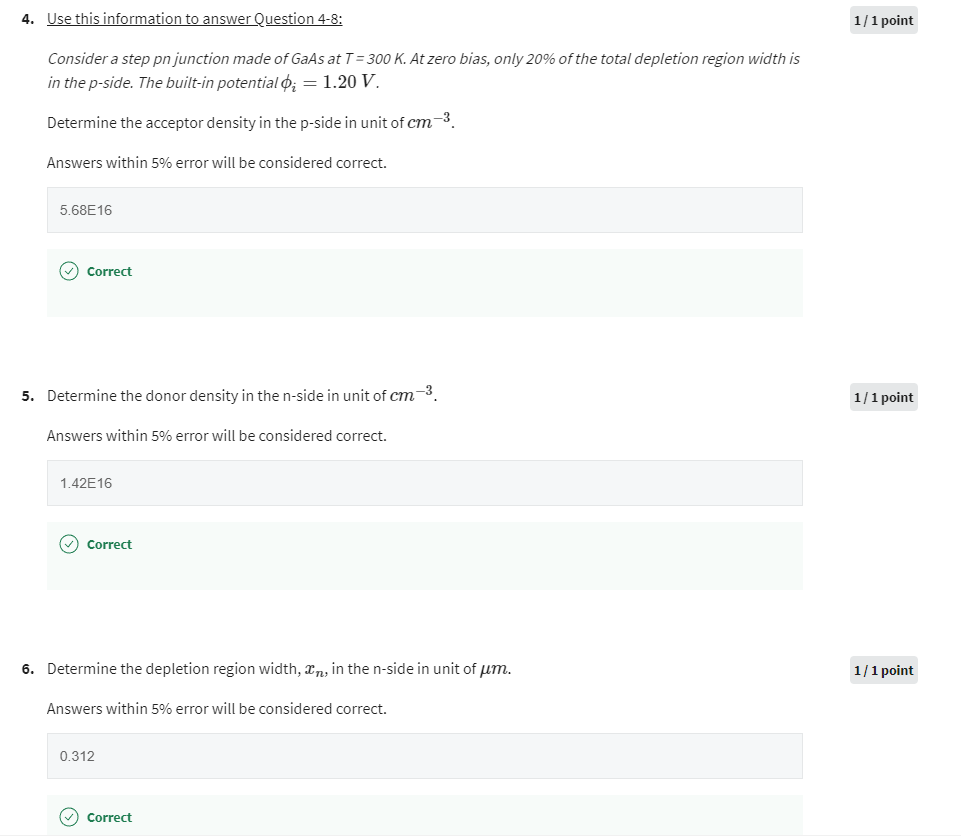The image size is (961, 836).
Task: Select the answer field containing 5.68E16
Action: point(424,210)
